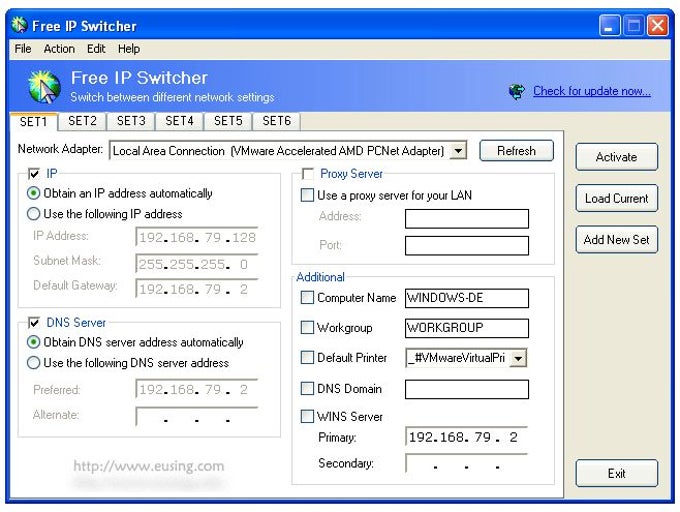Switch to the SET2 tab
Image resolution: width=680 pixels, height=512 pixels.
(82, 121)
